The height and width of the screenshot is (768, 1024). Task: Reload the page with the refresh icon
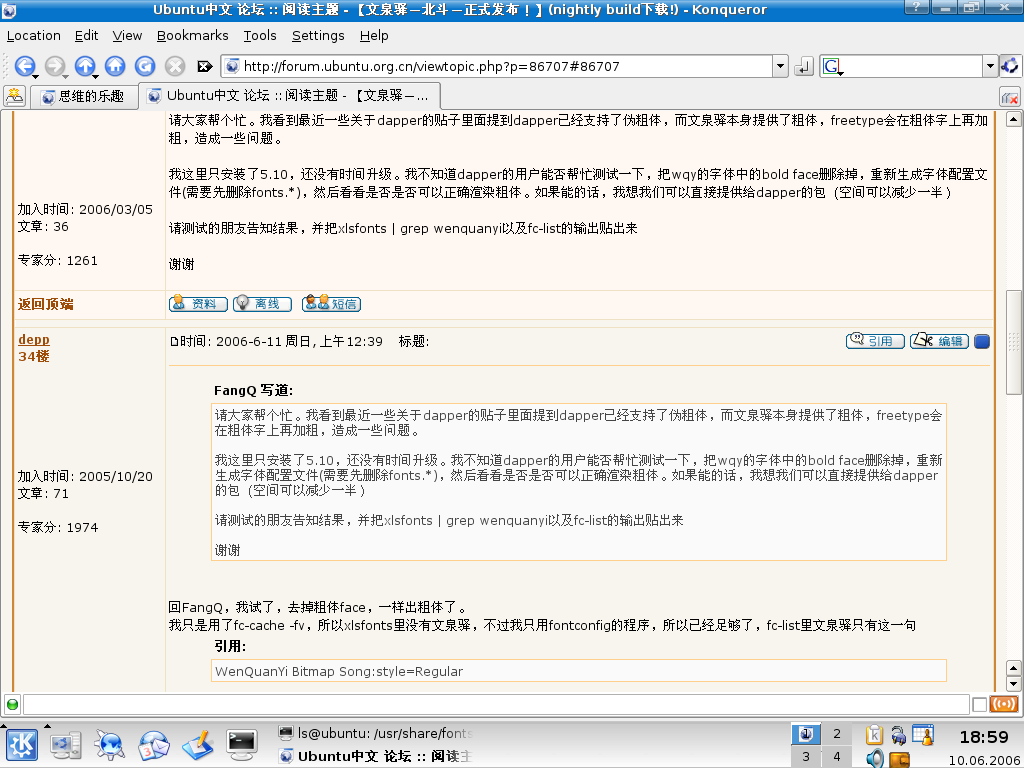[145, 66]
